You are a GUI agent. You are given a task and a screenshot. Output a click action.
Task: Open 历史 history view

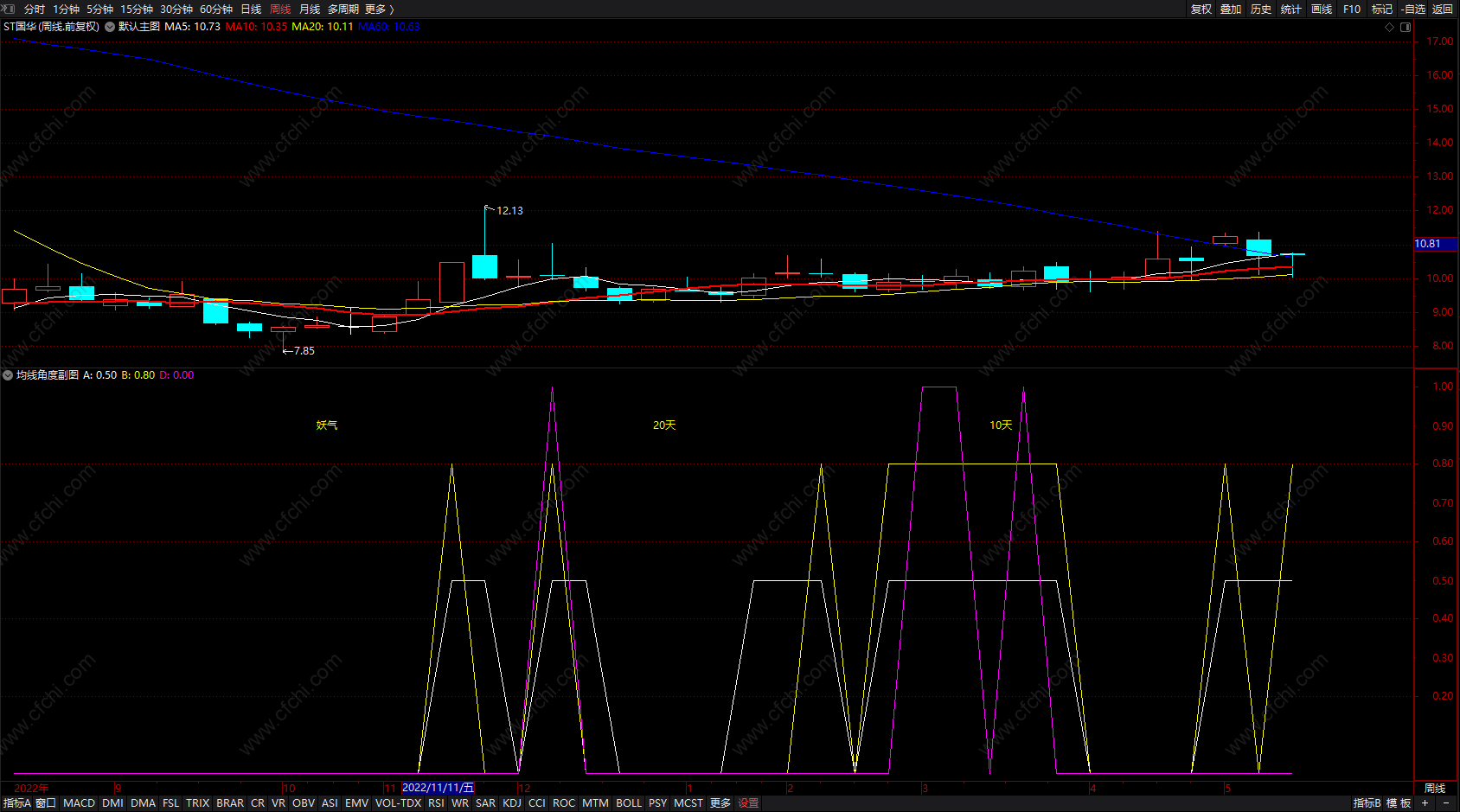pyautogui.click(x=1261, y=10)
